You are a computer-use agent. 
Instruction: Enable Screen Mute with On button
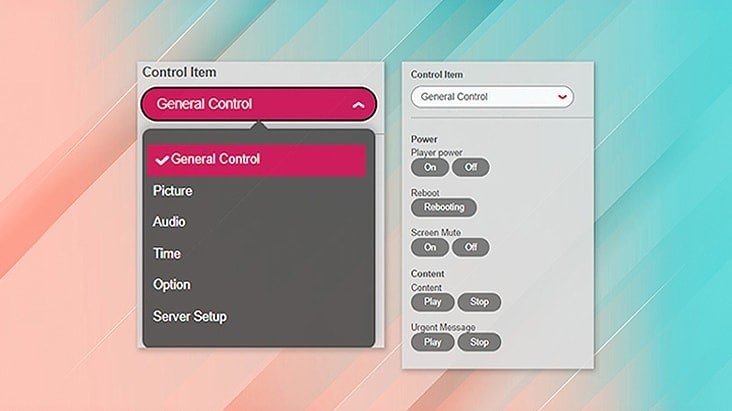pyautogui.click(x=430, y=247)
